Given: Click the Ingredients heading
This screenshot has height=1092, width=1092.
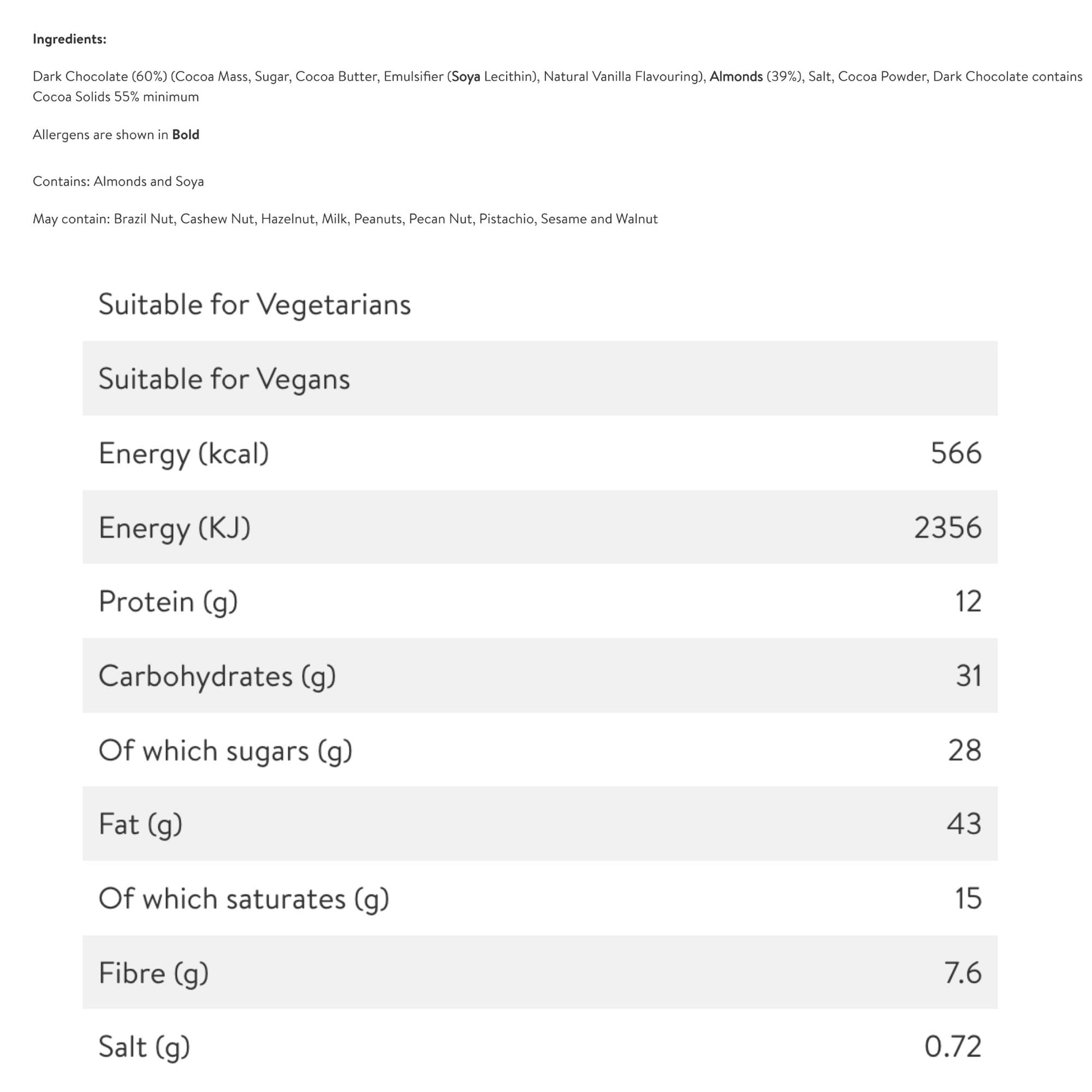Looking at the screenshot, I should tap(70, 39).
